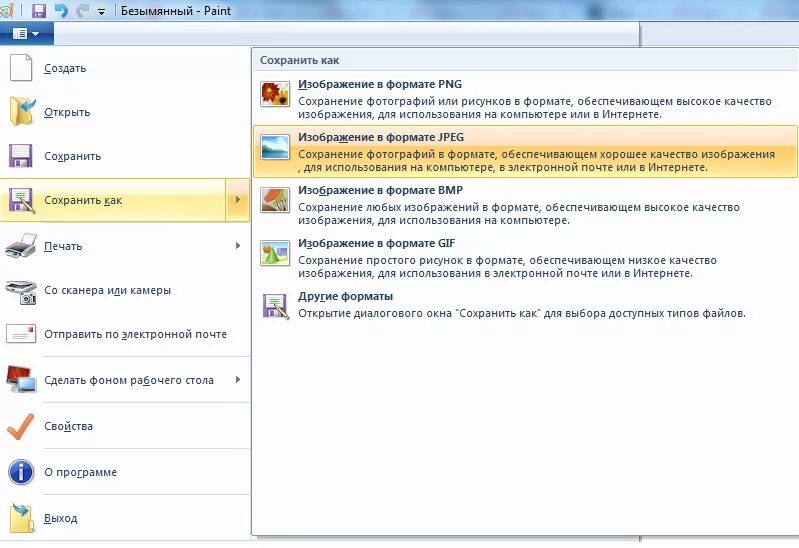Screen dimensions: 799x548
Task: Click the JPEG format landscape icon
Action: pyautogui.click(x=275, y=147)
